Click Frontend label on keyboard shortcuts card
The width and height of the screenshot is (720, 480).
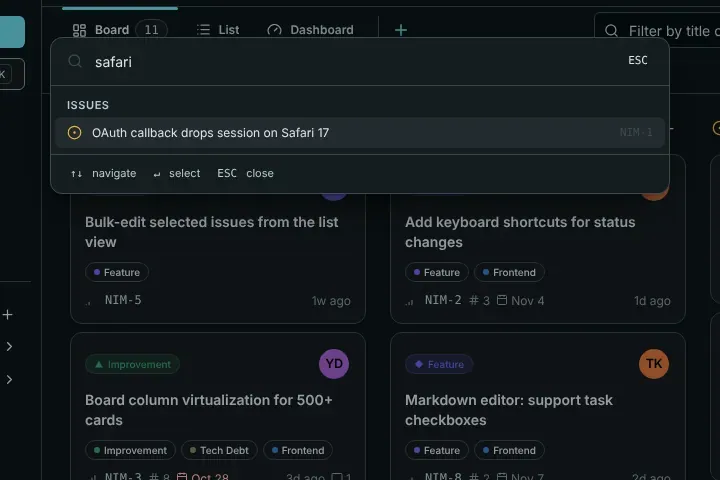coord(509,272)
